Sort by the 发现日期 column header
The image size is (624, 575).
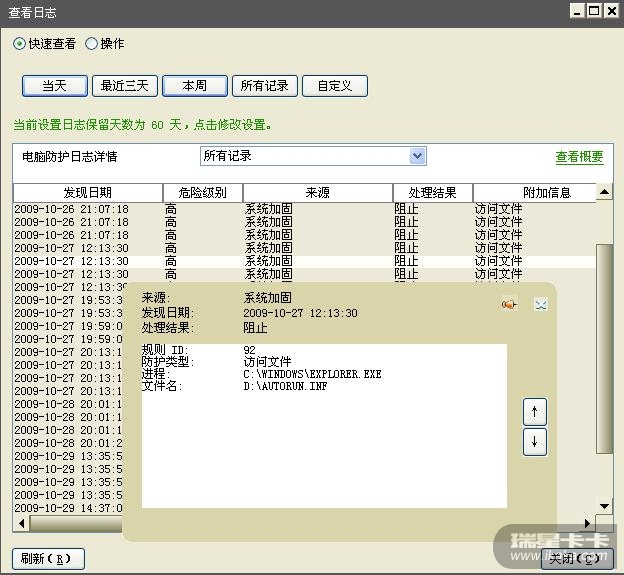[88, 193]
